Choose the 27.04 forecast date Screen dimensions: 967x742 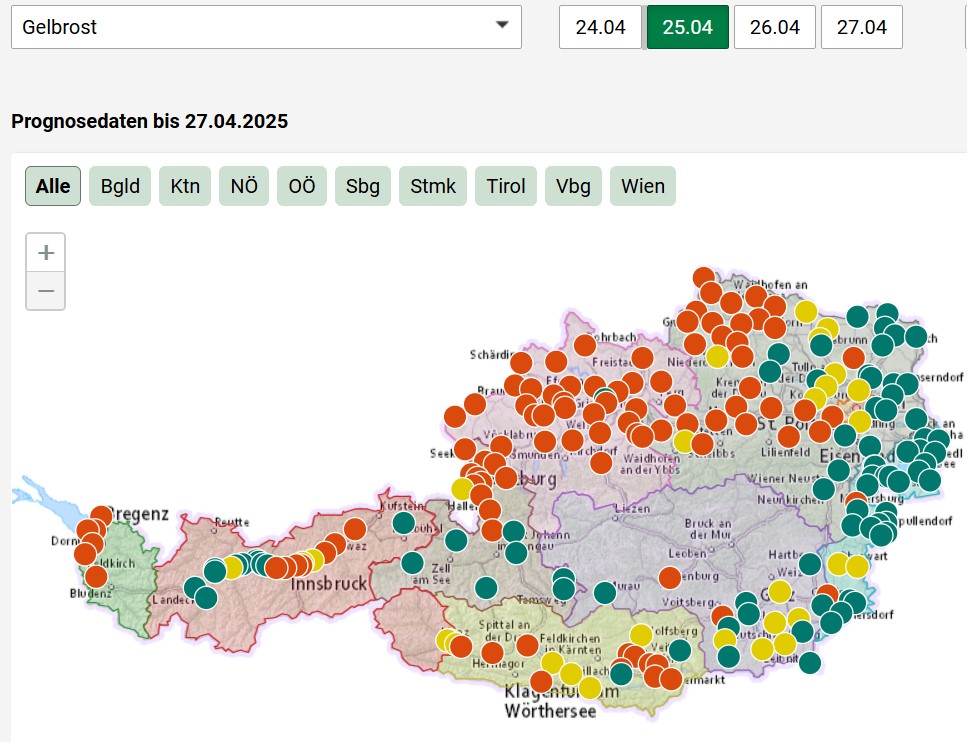click(862, 27)
